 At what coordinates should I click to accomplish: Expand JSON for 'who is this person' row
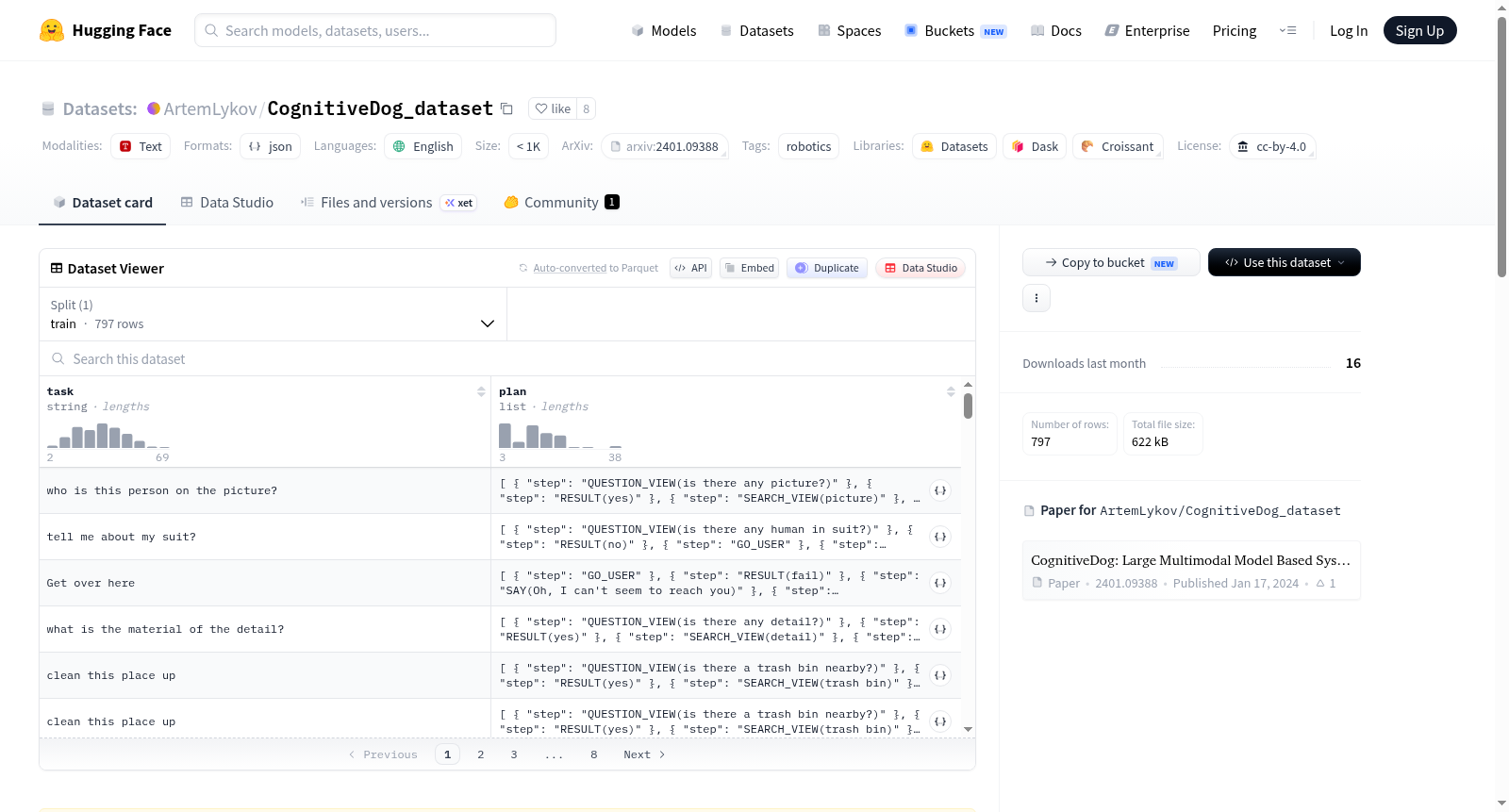940,490
